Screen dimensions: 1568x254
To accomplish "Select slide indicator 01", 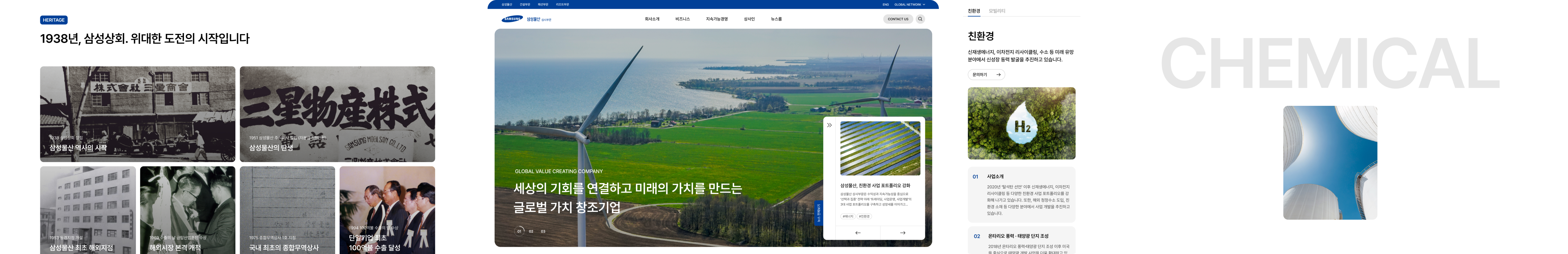I will point(519,231).
